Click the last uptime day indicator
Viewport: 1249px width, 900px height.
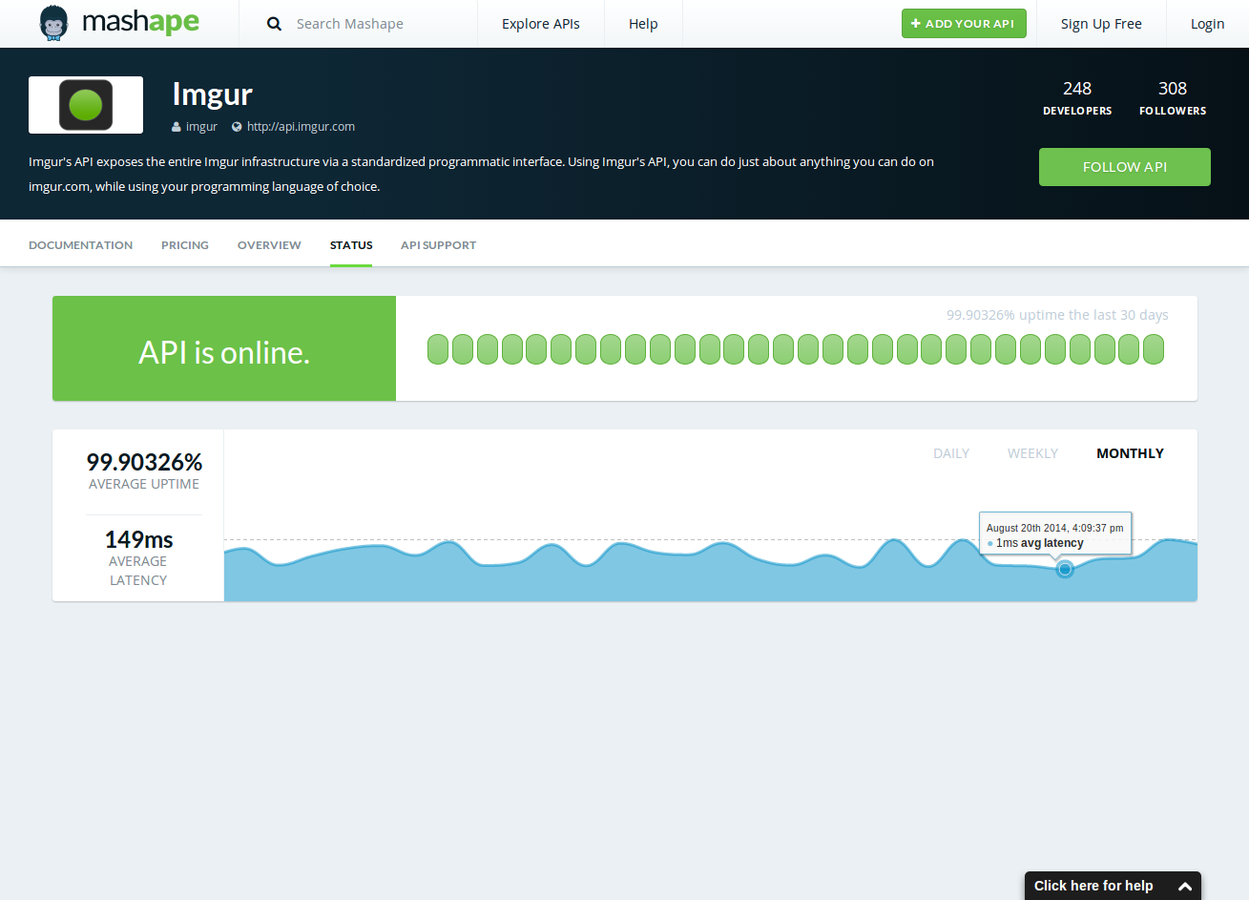pyautogui.click(x=1154, y=349)
